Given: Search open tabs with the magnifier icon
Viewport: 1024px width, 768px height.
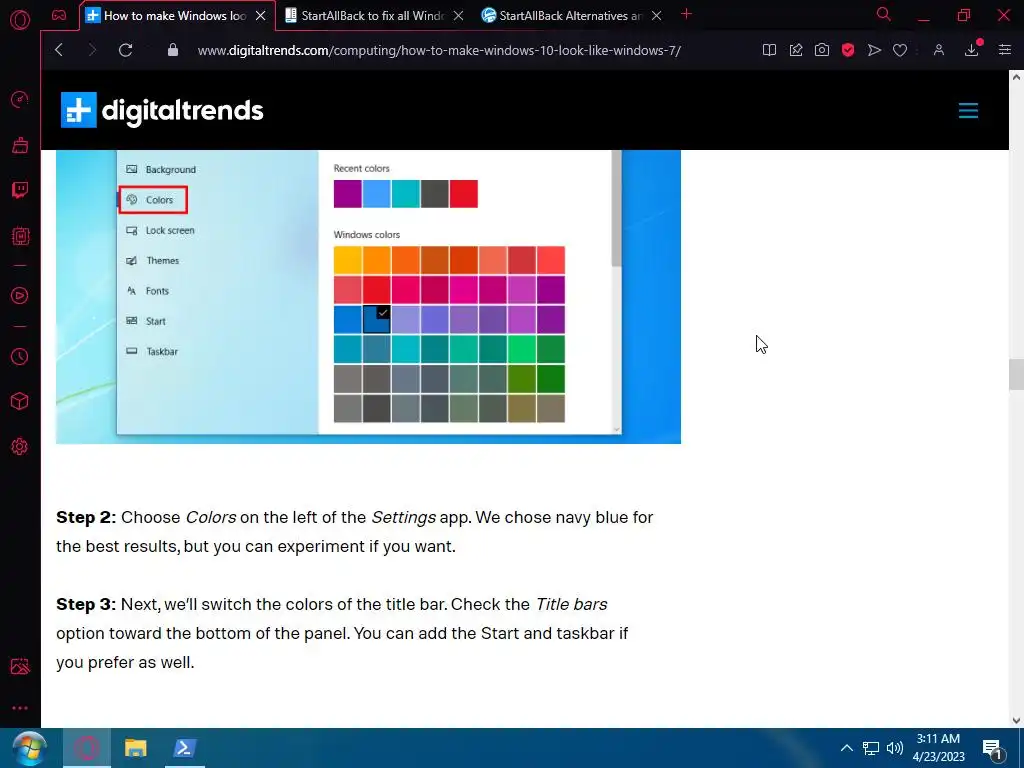Looking at the screenshot, I should click(x=883, y=14).
